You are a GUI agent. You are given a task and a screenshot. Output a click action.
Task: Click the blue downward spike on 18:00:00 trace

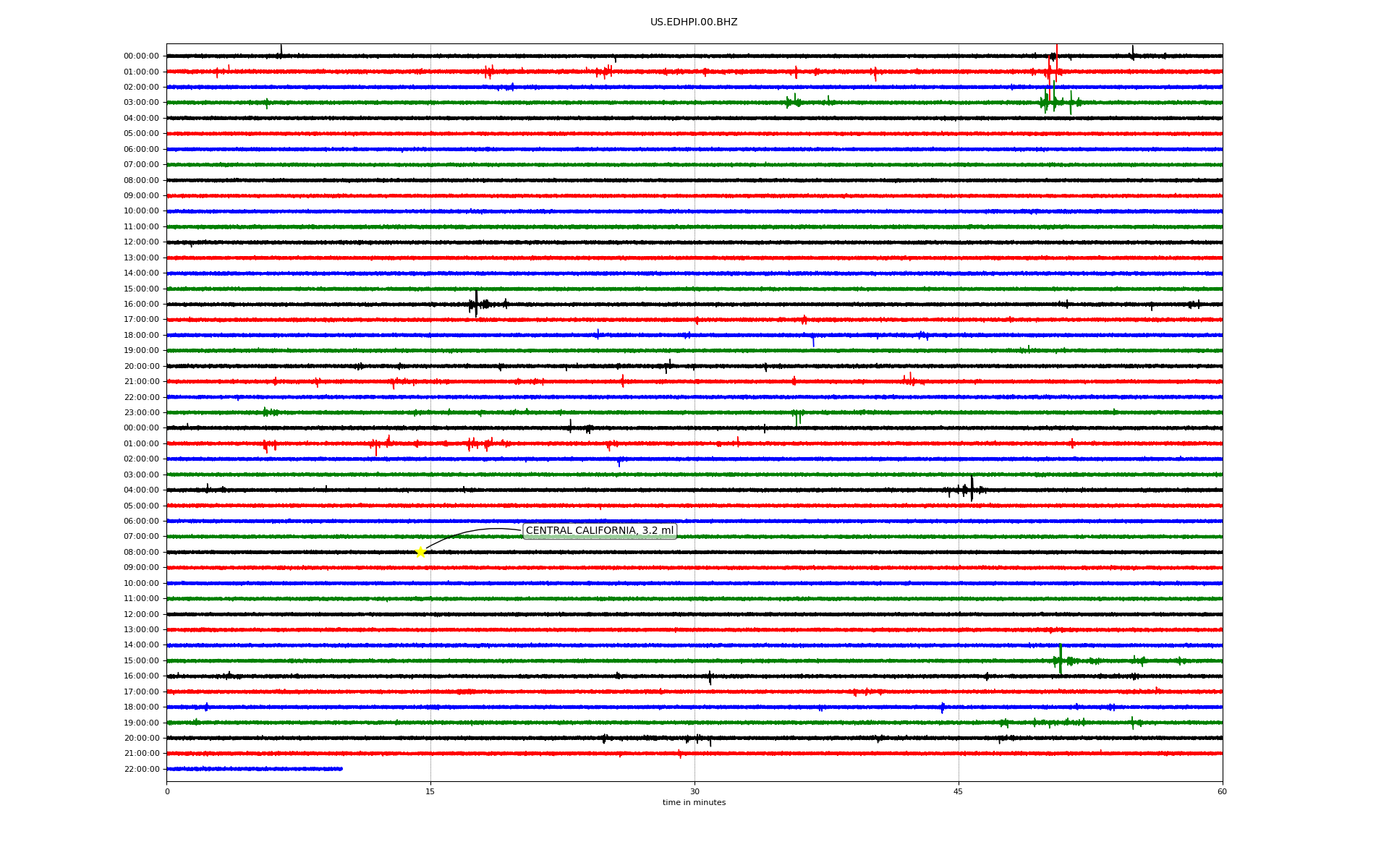coord(813,340)
